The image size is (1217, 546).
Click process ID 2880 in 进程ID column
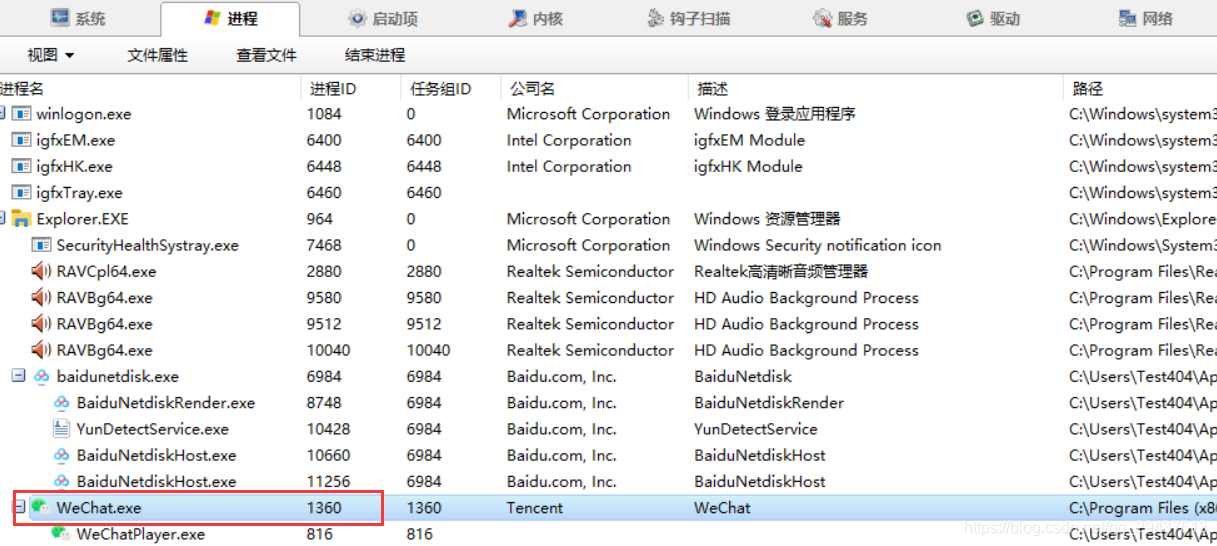324,271
